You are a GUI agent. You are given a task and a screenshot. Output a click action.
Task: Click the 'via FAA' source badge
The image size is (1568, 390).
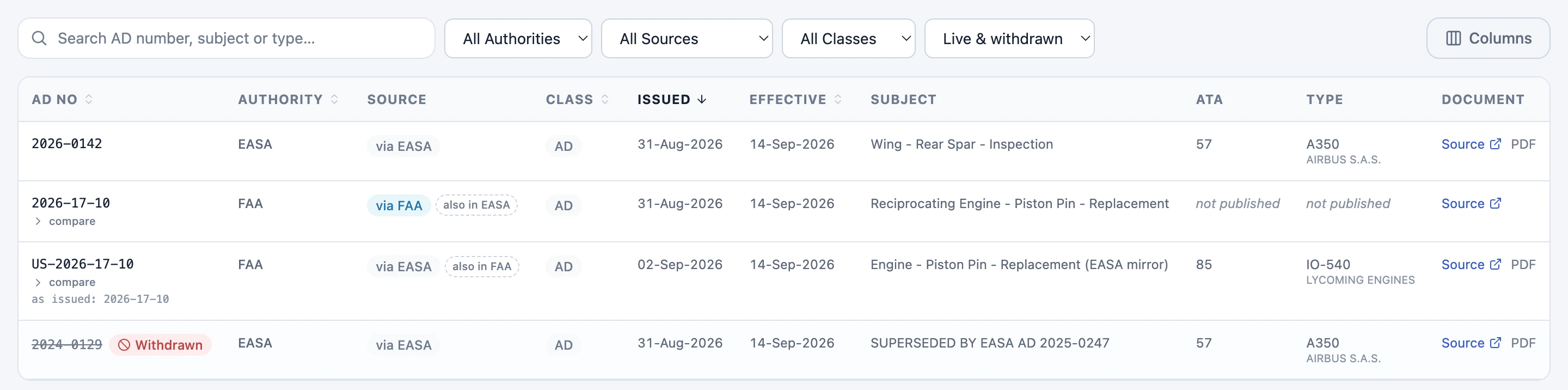(x=399, y=205)
